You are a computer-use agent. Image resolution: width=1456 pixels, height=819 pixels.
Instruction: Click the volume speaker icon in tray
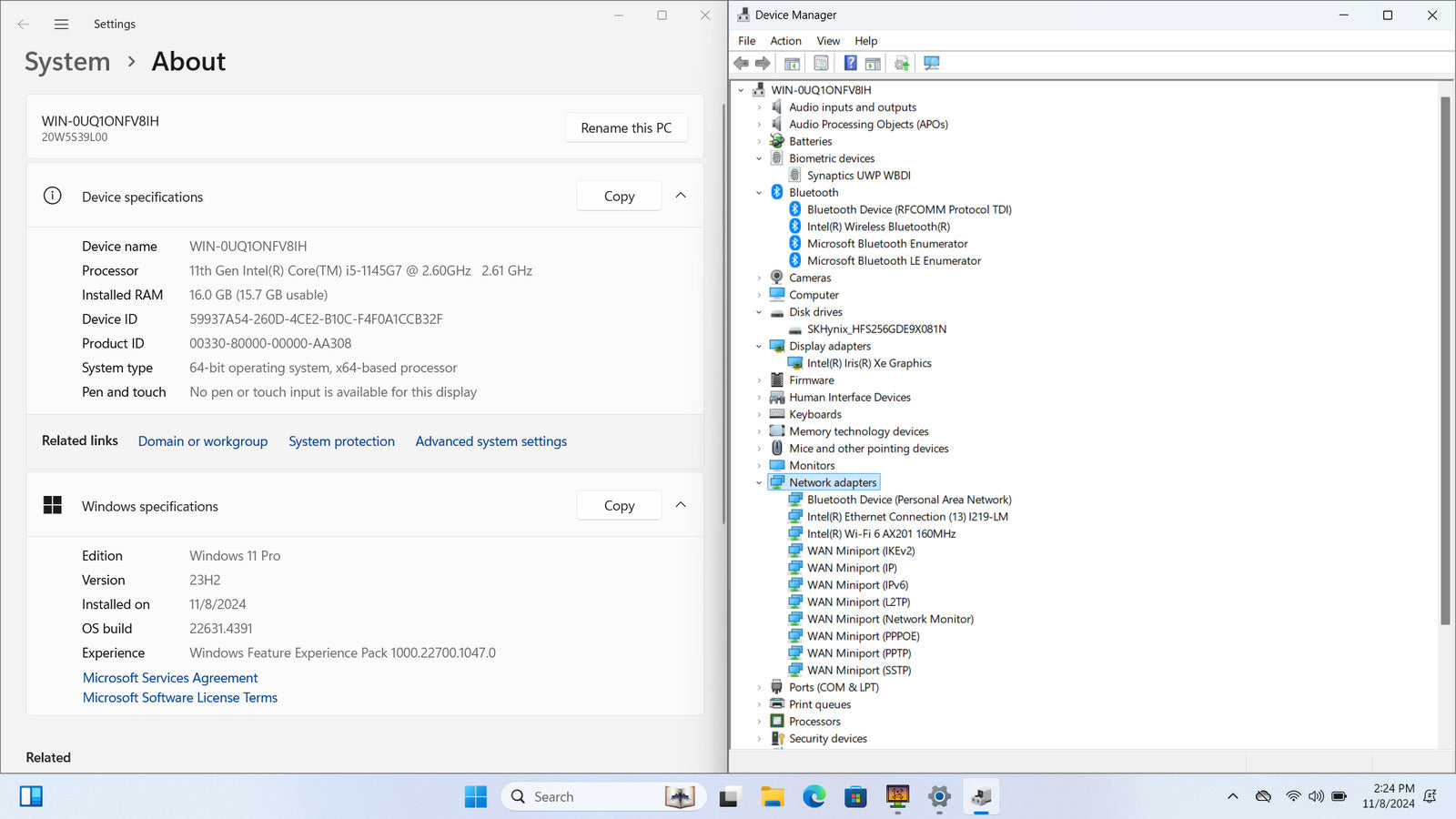click(1316, 796)
